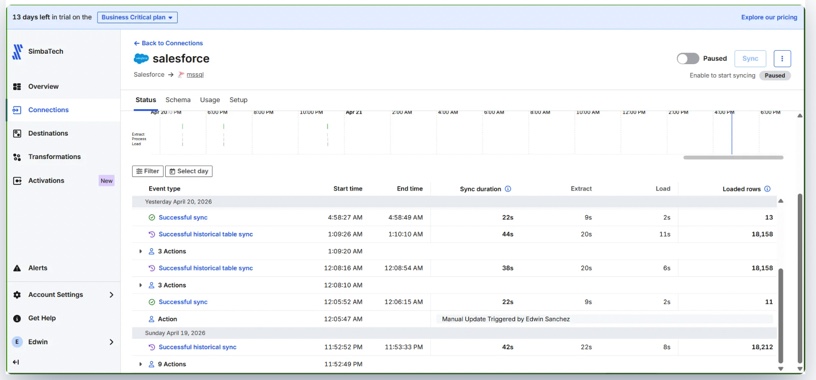Open the Overview dashboard icon
Image resolution: width=816 pixels, height=380 pixels.
(x=17, y=86)
